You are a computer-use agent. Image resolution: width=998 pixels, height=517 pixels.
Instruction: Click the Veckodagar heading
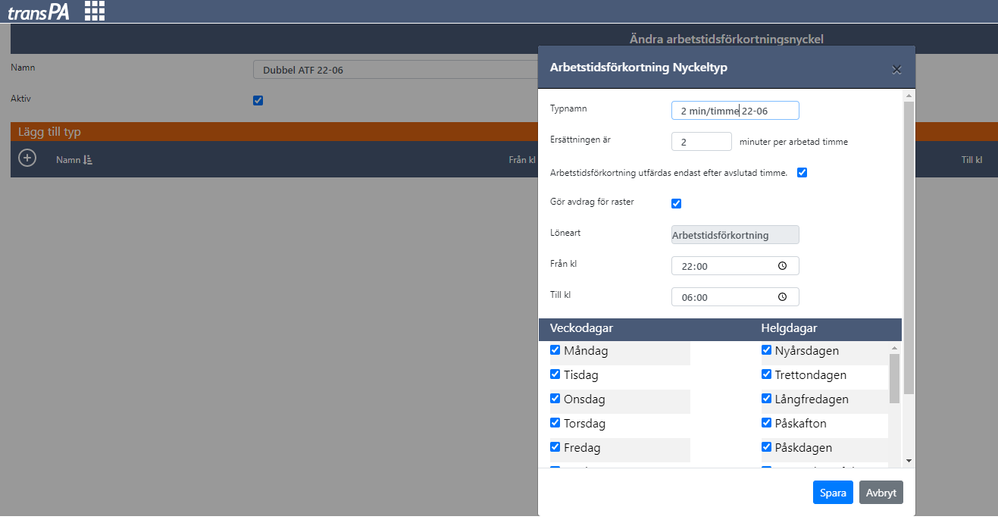[581, 329]
